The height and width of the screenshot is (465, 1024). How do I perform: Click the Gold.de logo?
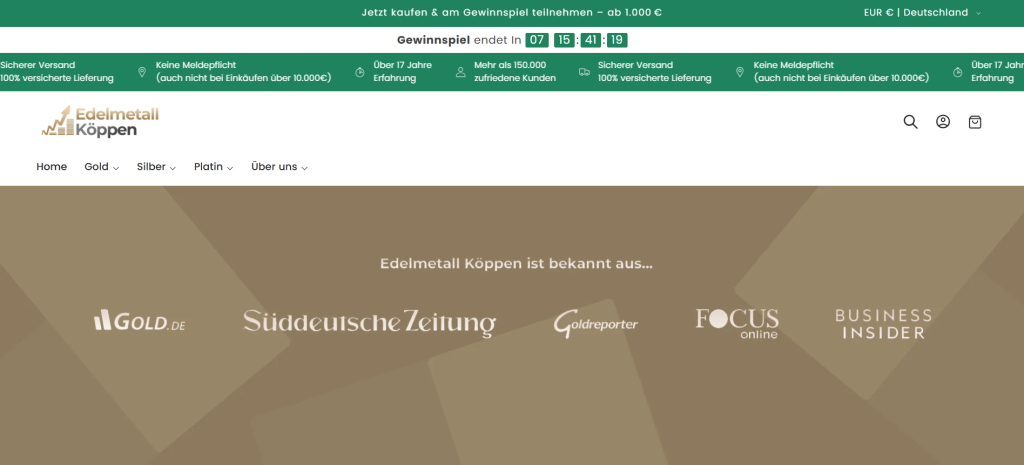coord(139,321)
